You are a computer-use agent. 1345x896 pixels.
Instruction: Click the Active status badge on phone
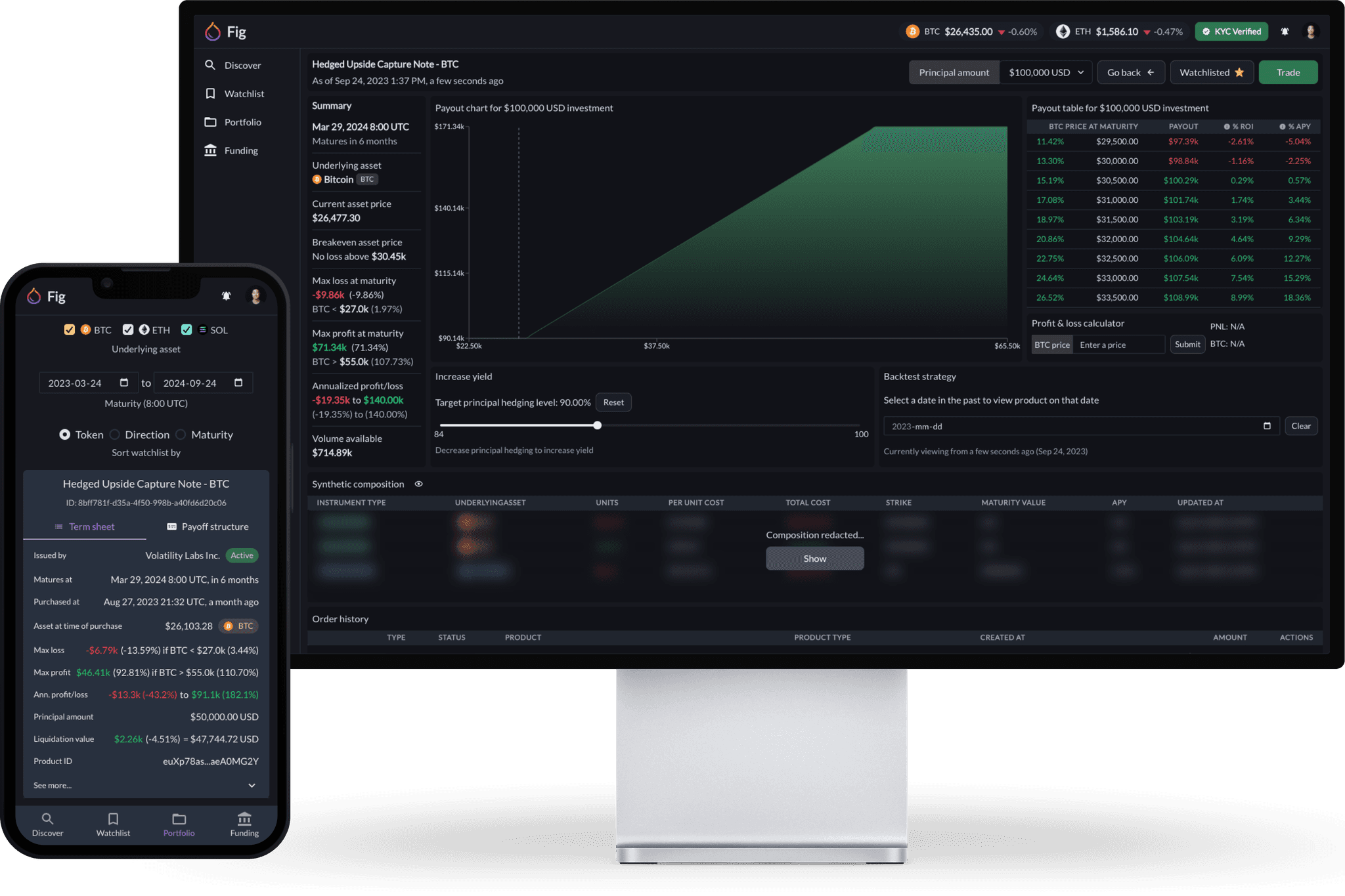(242, 555)
